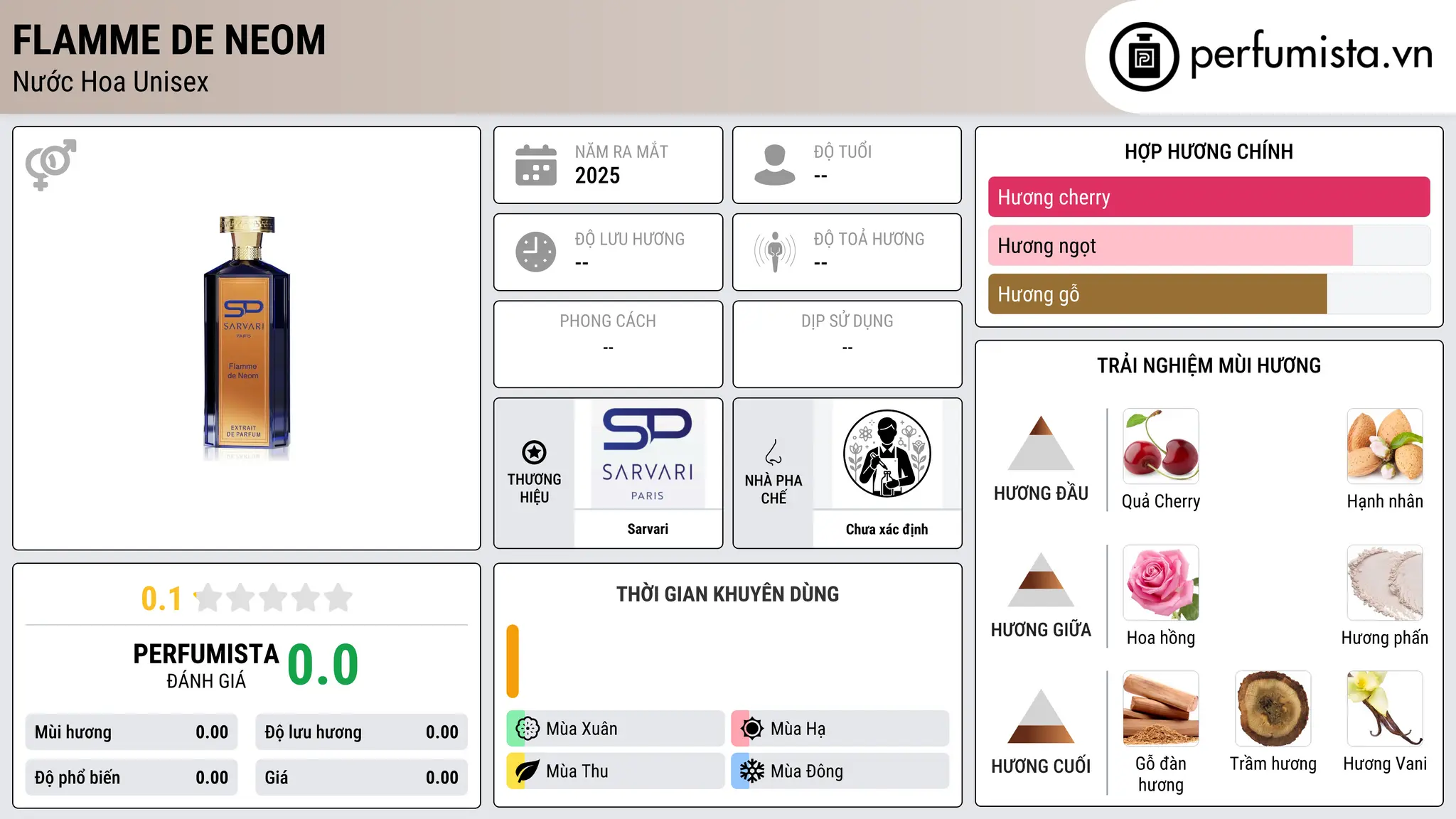The image size is (1456, 819).
Task: Click the FLAMME DE NEOM title
Action: tap(169, 40)
